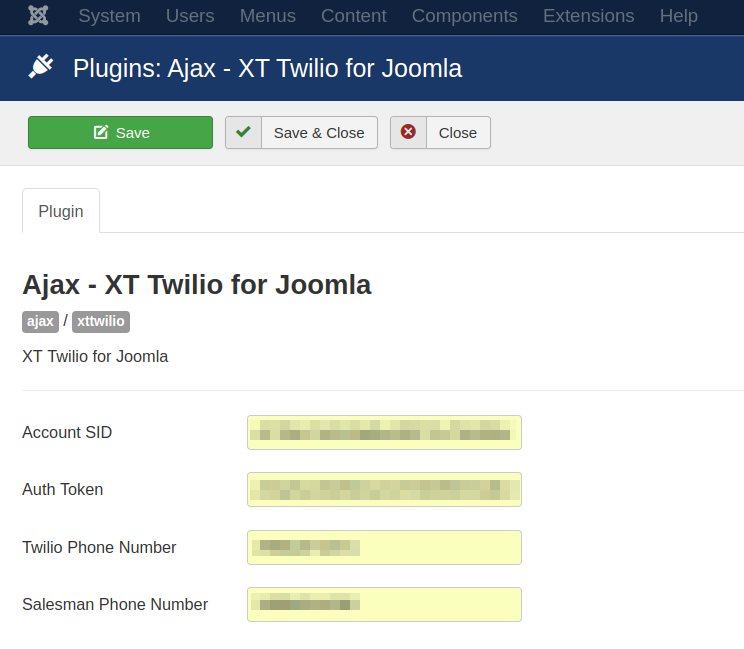
Task: Open the System menu
Action: 110,16
